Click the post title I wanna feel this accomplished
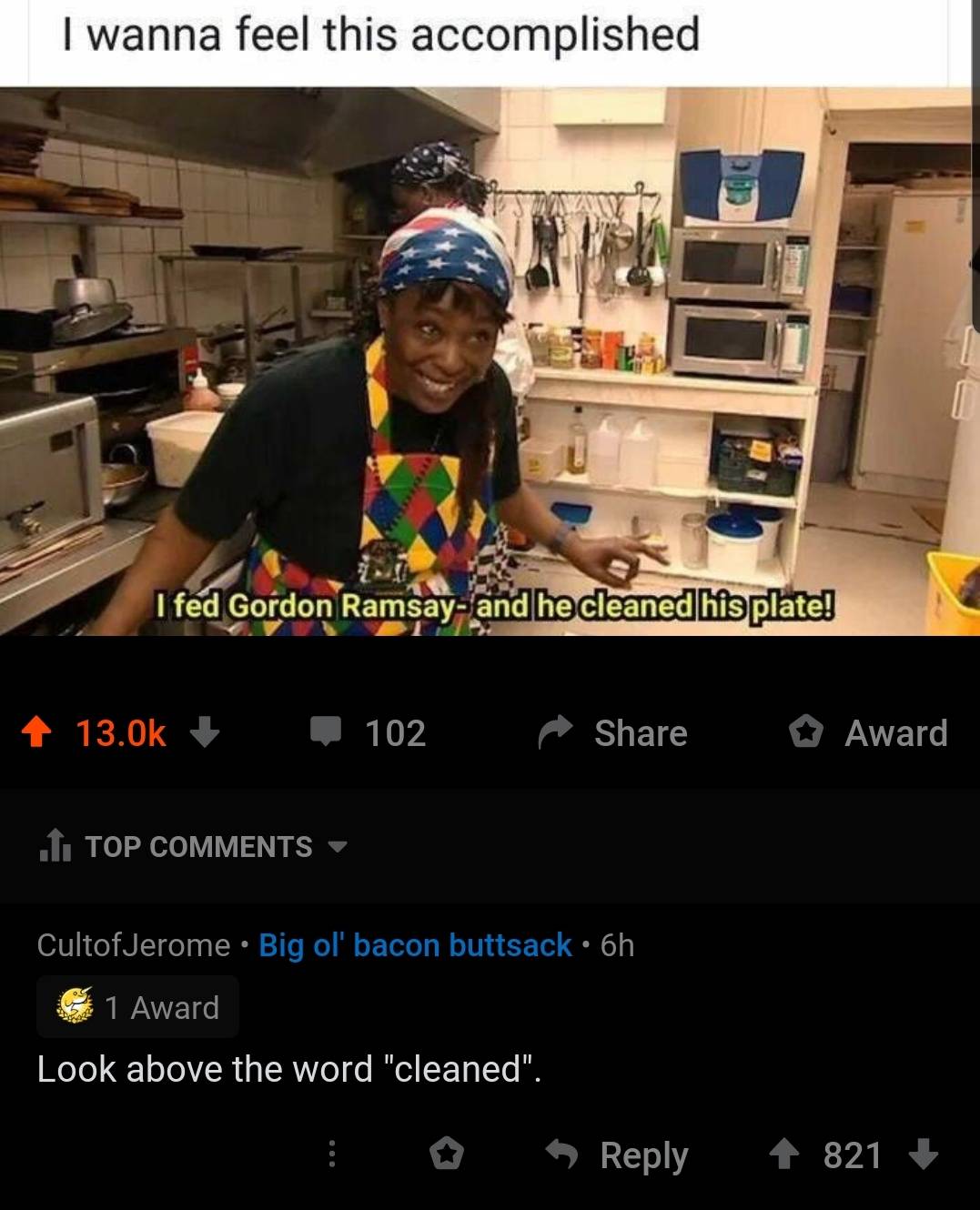 pos(381,35)
